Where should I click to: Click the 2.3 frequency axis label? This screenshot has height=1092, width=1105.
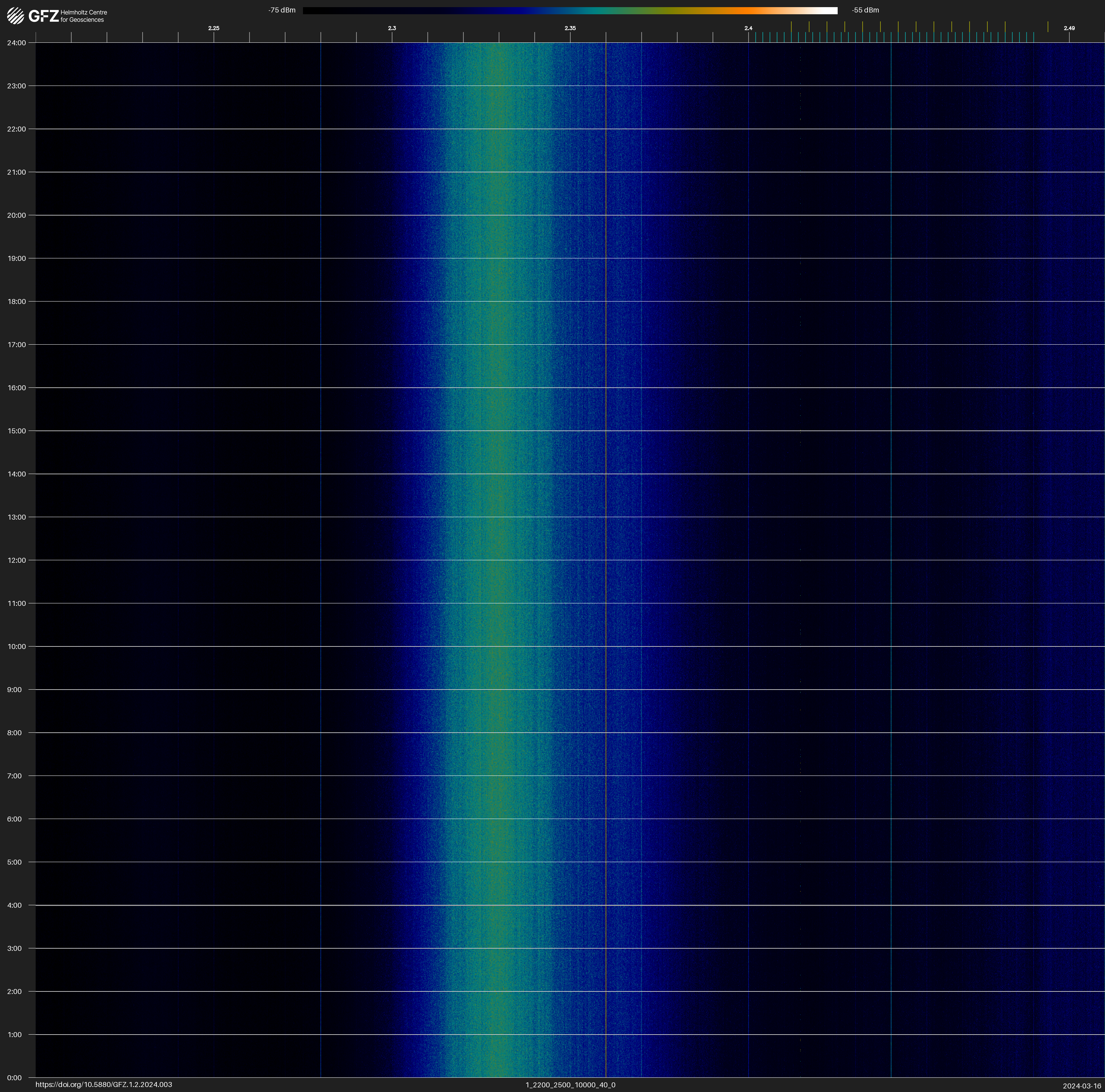point(392,28)
